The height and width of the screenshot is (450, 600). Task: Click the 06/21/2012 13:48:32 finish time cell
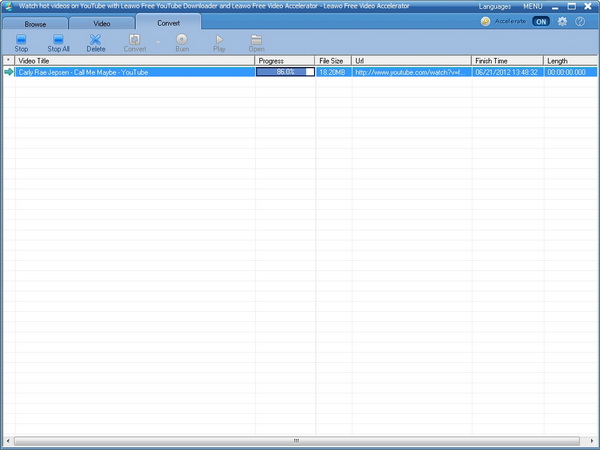click(x=506, y=72)
